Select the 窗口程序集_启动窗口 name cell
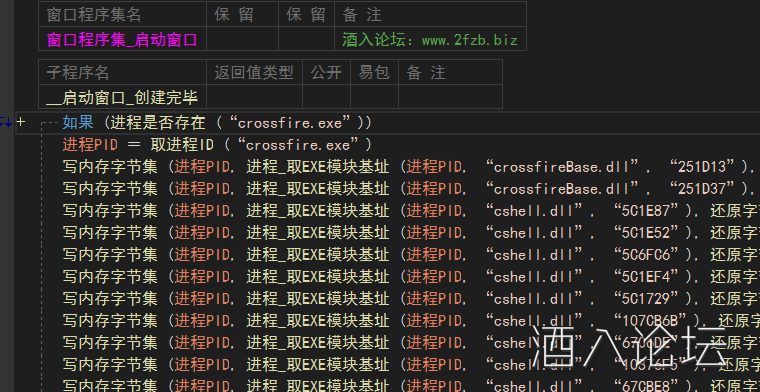This screenshot has height=392, width=760. click(x=123, y=39)
